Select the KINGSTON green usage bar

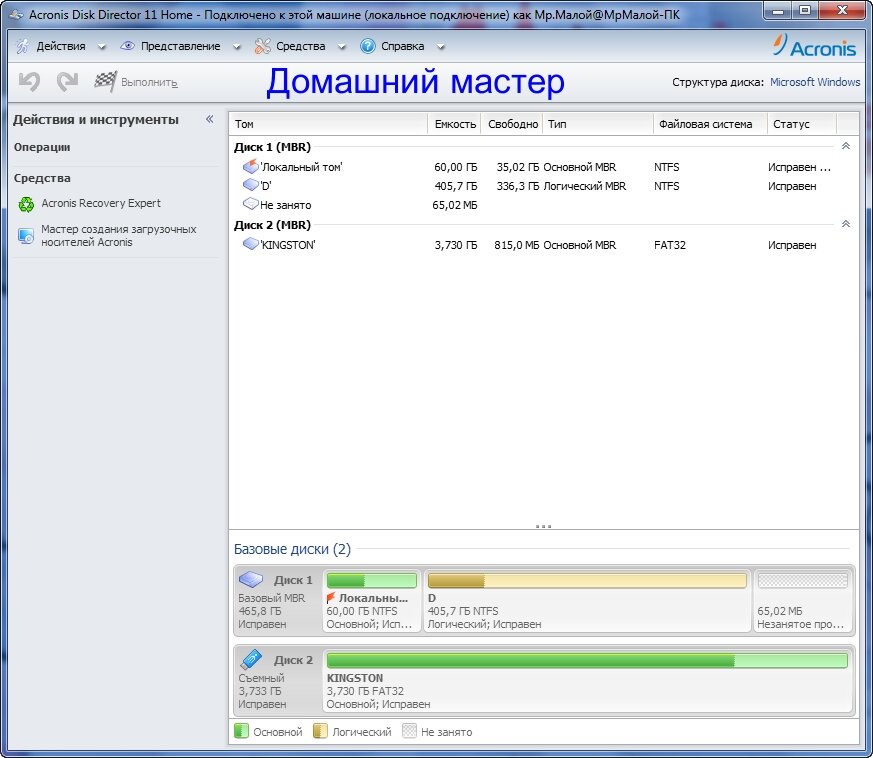(x=587, y=661)
